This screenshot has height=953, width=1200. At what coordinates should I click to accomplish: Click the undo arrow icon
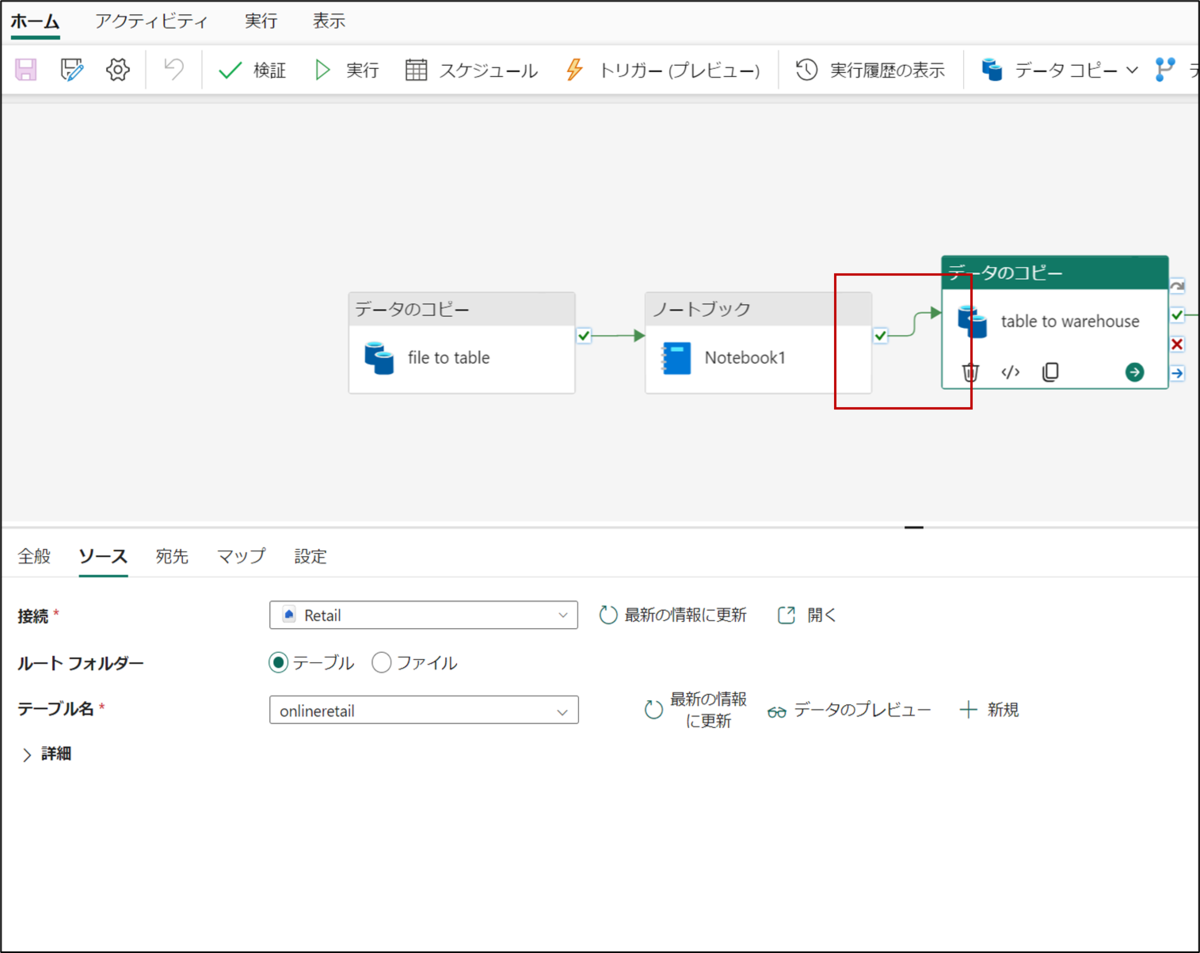pos(174,70)
